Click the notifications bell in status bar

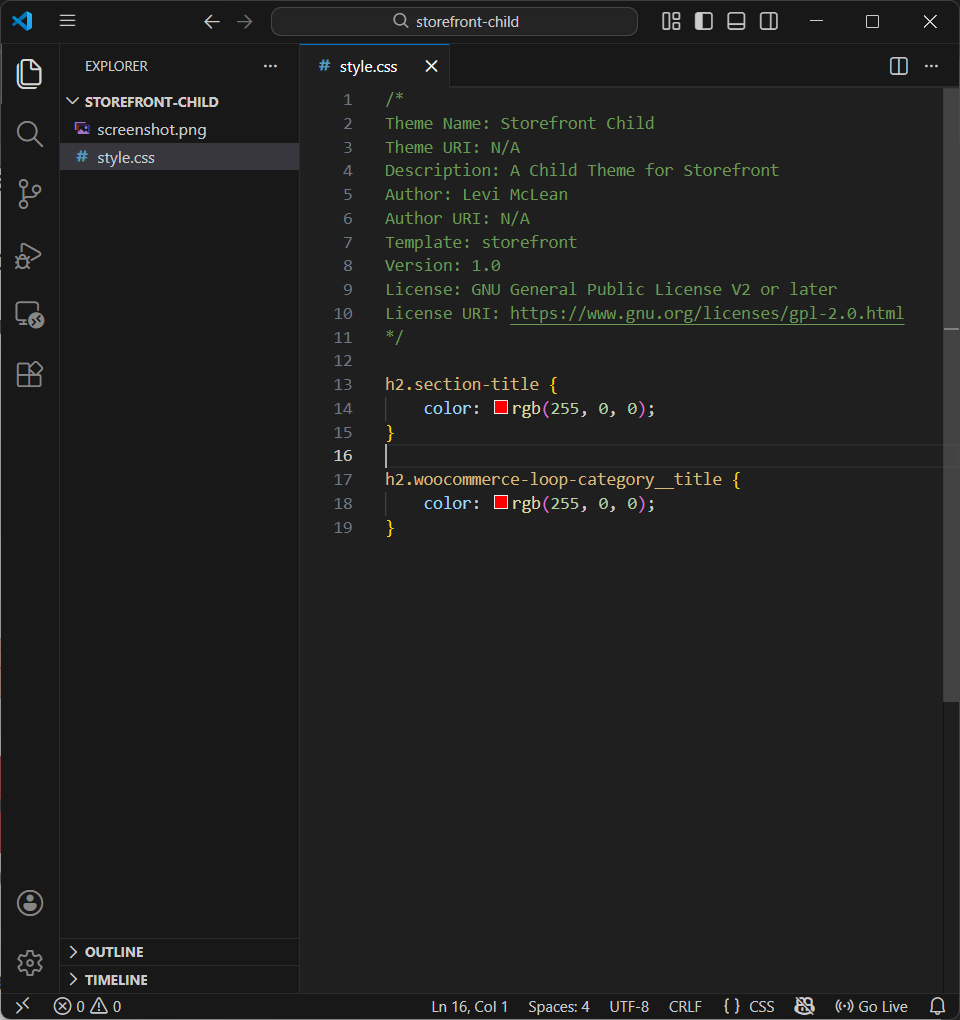[x=937, y=1006]
